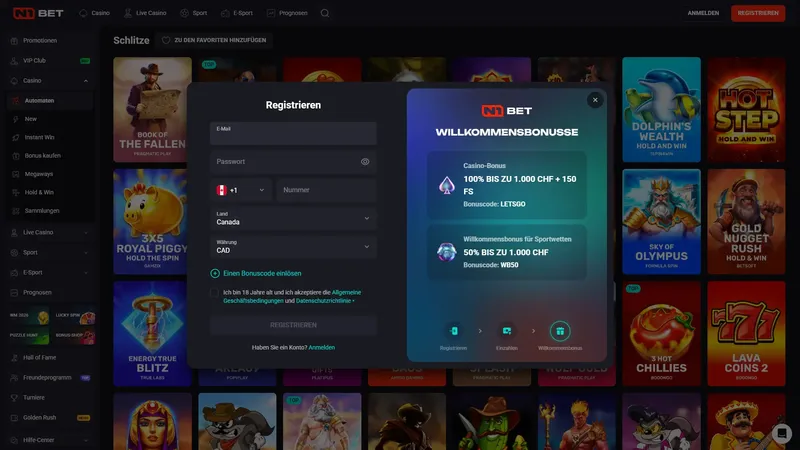This screenshot has height=450, width=800.
Task: Click the Casino-Bonus spade icon
Action: [x=446, y=185]
